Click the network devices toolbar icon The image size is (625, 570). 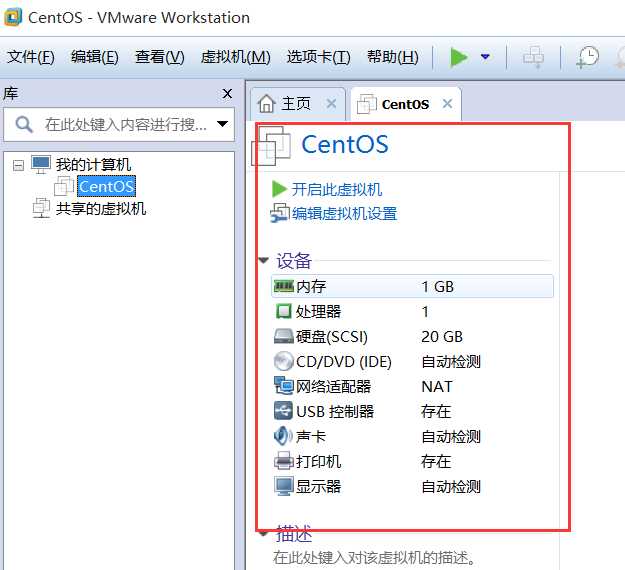click(533, 57)
